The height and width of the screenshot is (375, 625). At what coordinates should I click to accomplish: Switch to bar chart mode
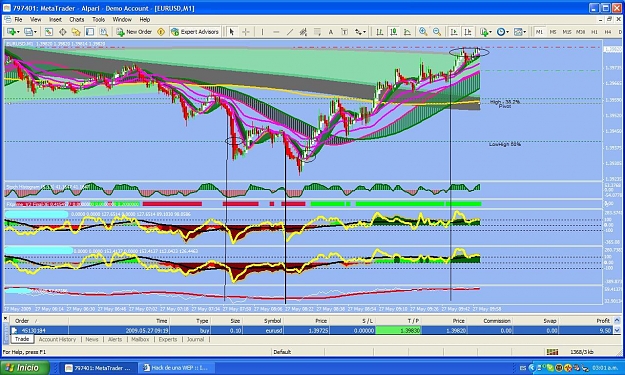pos(379,32)
